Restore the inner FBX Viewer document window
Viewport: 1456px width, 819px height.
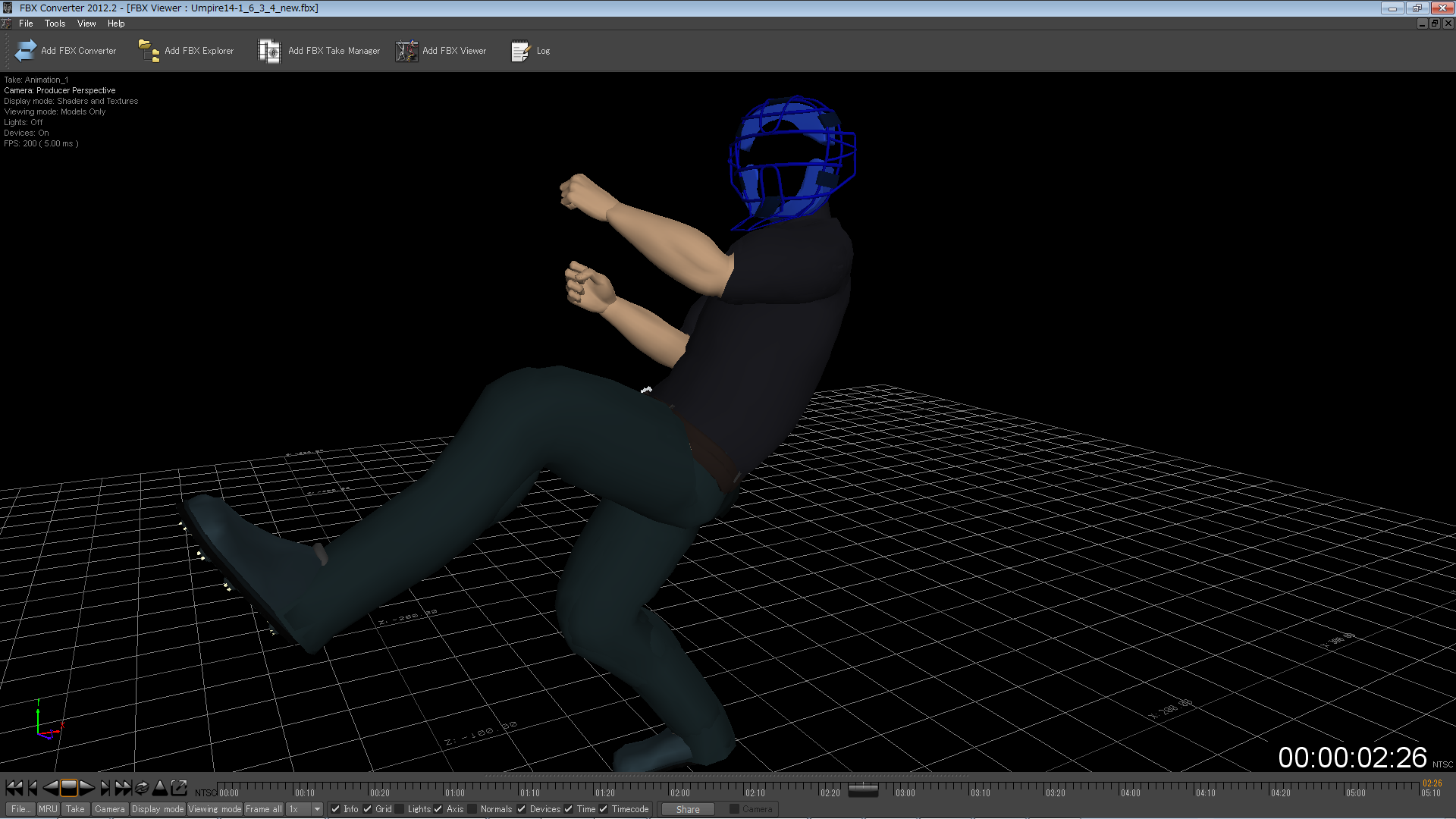1435,24
